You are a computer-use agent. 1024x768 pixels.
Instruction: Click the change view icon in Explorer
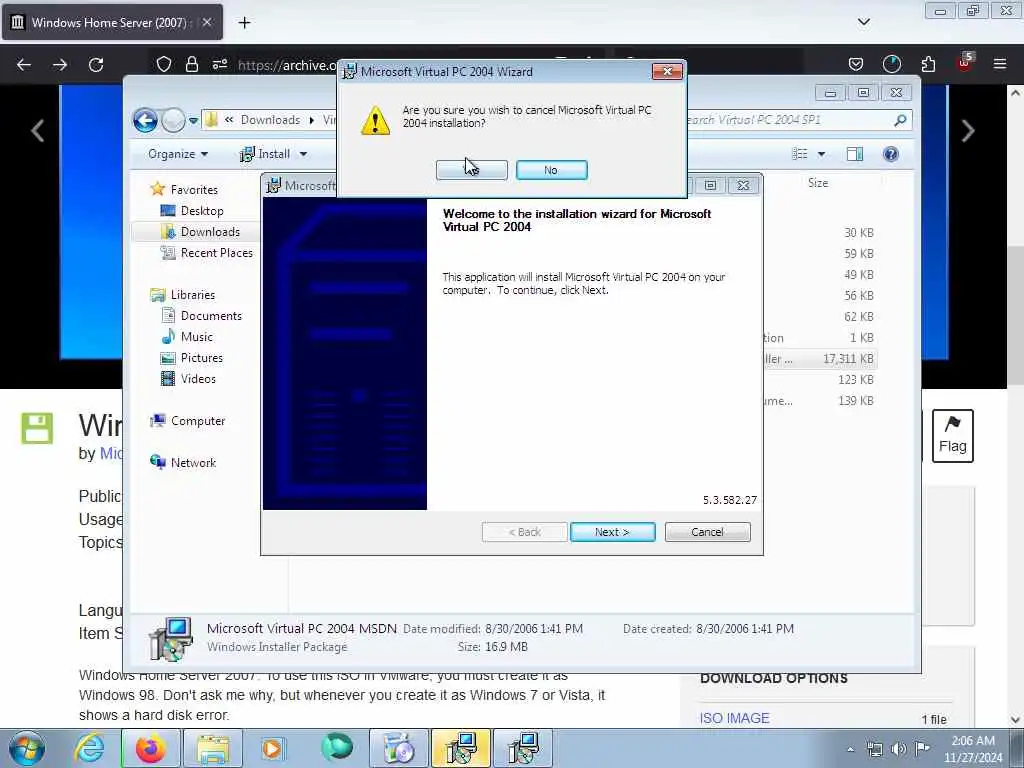pos(800,154)
